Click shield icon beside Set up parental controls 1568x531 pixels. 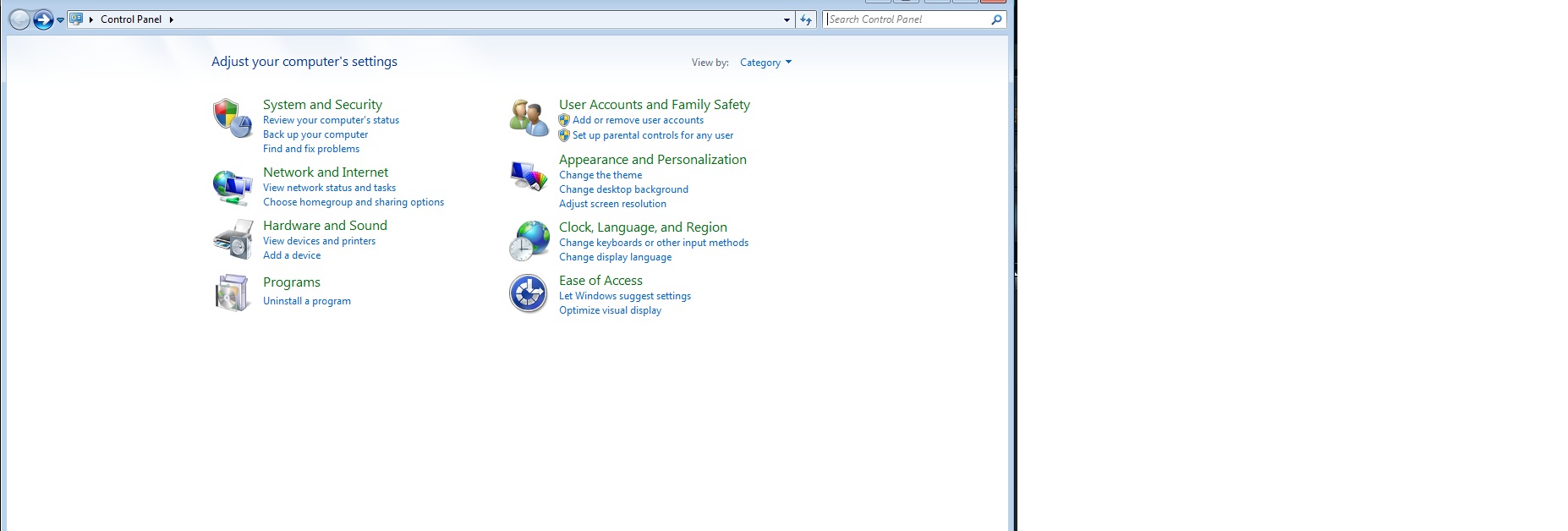click(x=564, y=135)
